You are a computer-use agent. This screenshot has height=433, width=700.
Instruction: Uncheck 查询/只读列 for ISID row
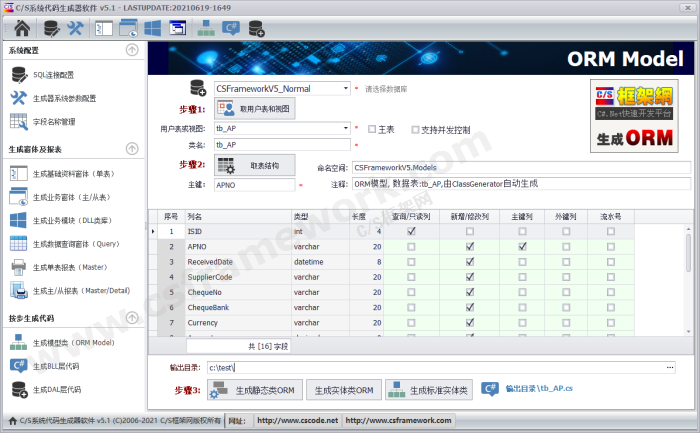click(411, 231)
